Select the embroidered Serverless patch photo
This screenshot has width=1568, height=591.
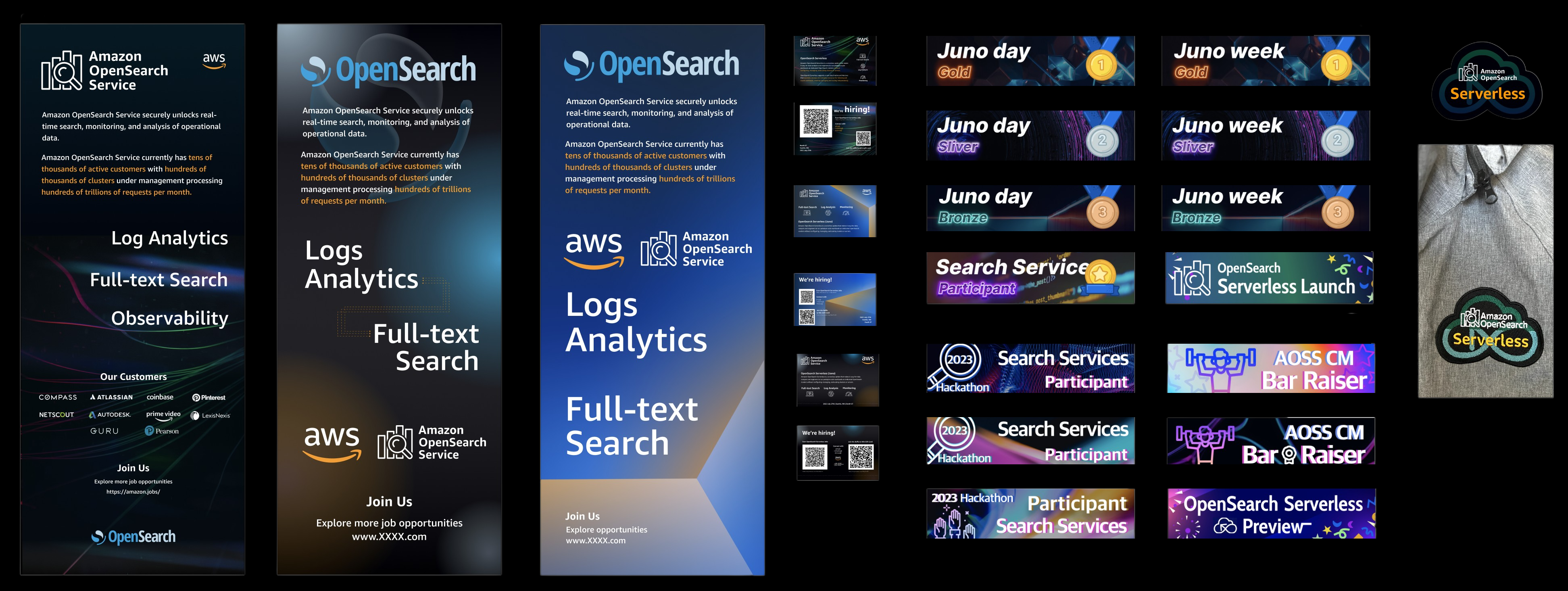1486,271
